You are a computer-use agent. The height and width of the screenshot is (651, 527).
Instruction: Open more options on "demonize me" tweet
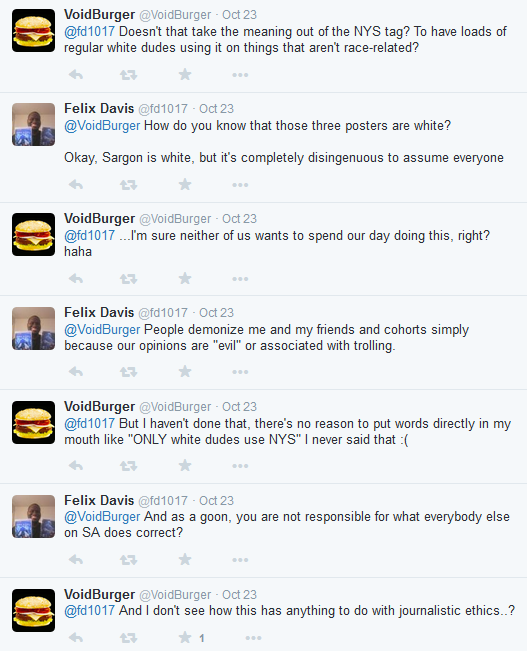click(240, 372)
